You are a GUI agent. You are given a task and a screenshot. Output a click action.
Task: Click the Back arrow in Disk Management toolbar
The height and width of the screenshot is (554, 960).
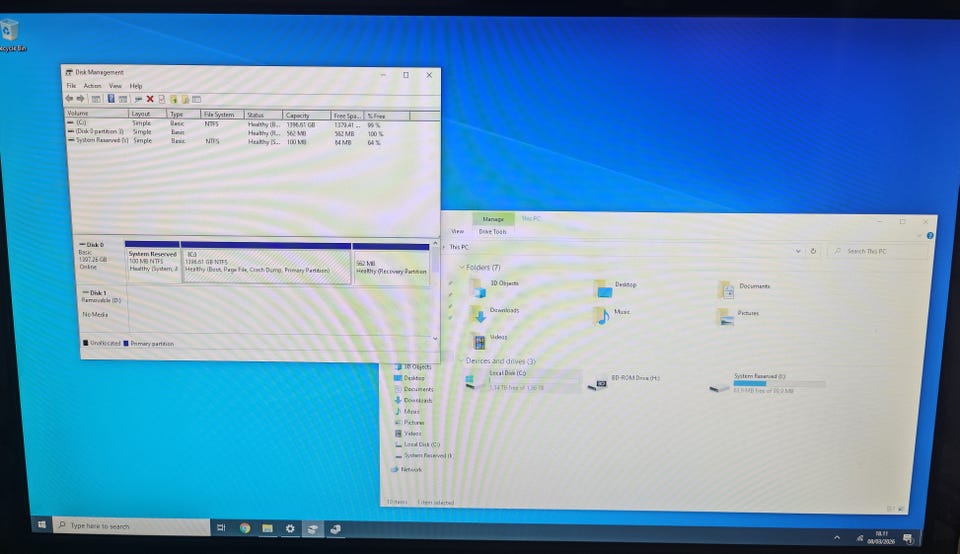[x=69, y=99]
